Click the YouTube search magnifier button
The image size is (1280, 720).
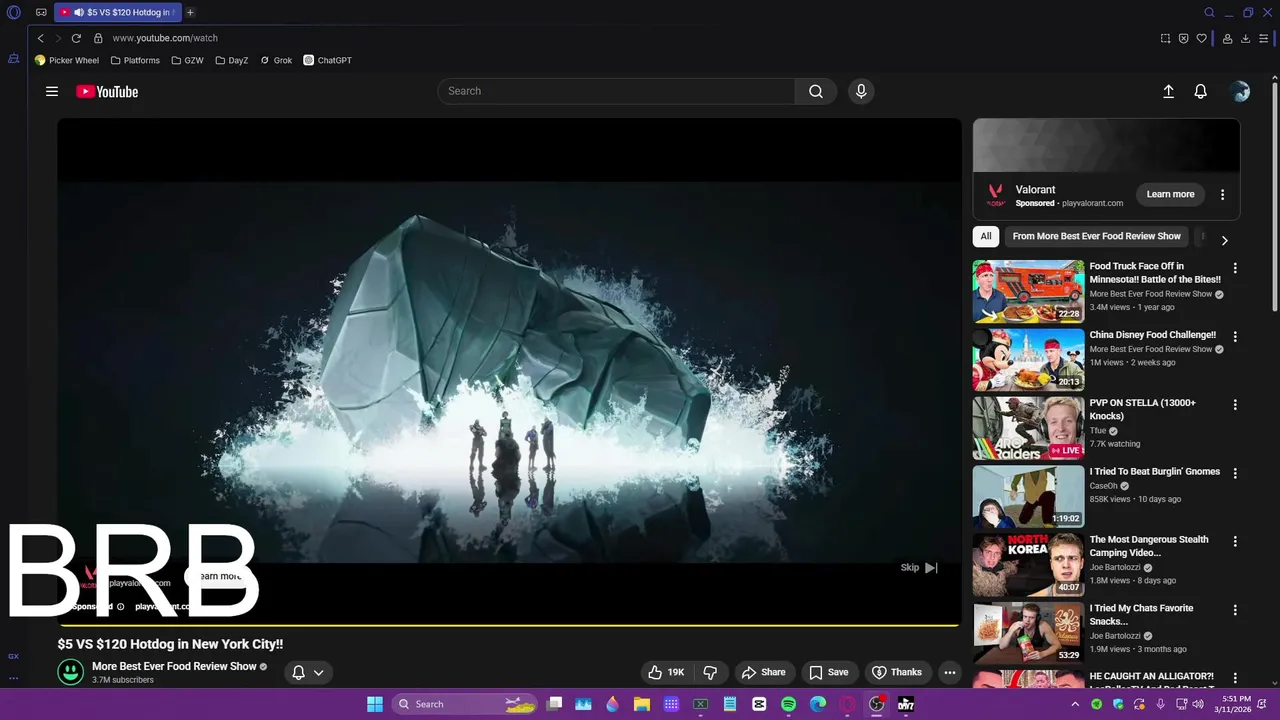[816, 91]
